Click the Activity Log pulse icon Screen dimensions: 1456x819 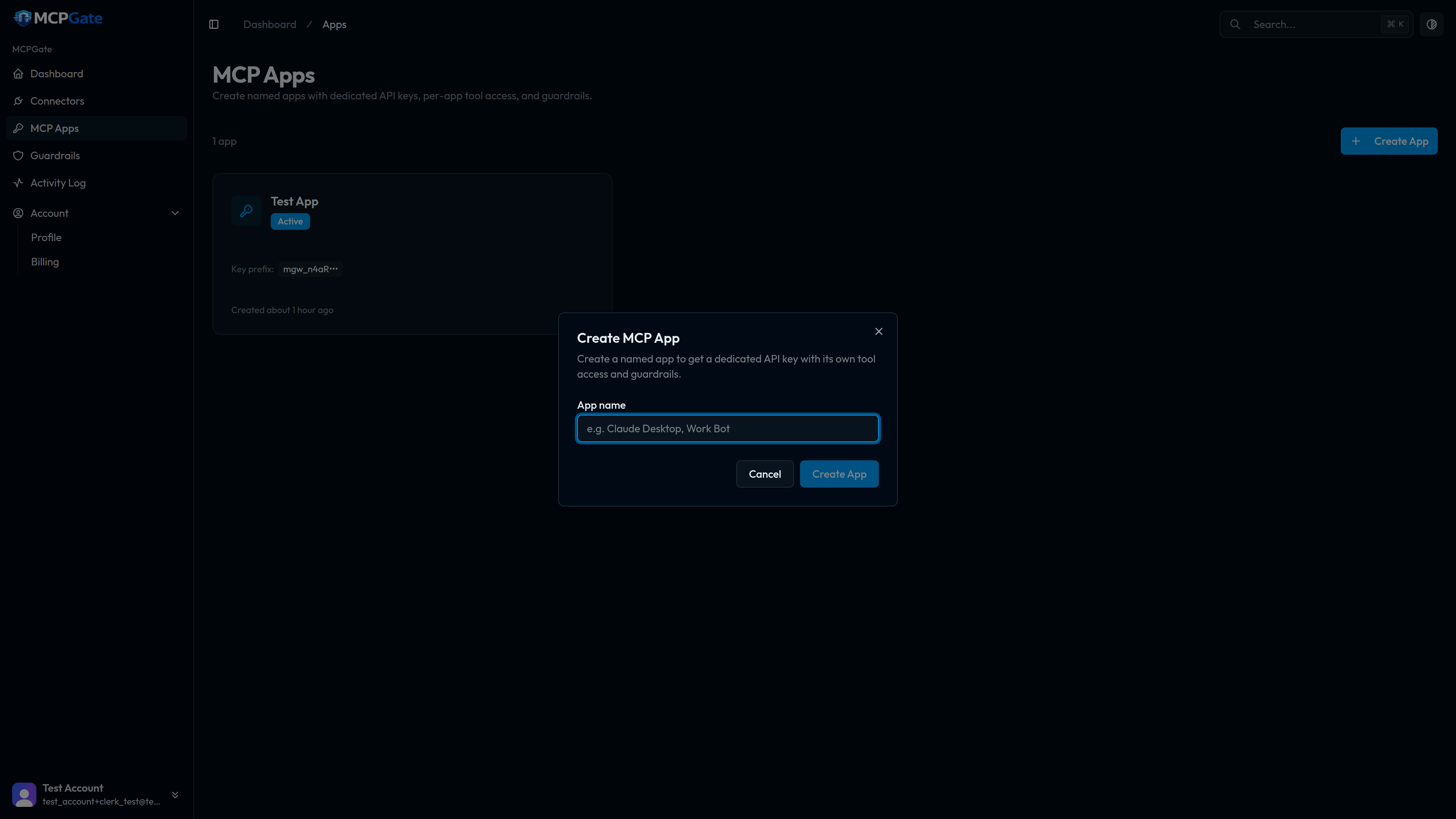tap(19, 182)
